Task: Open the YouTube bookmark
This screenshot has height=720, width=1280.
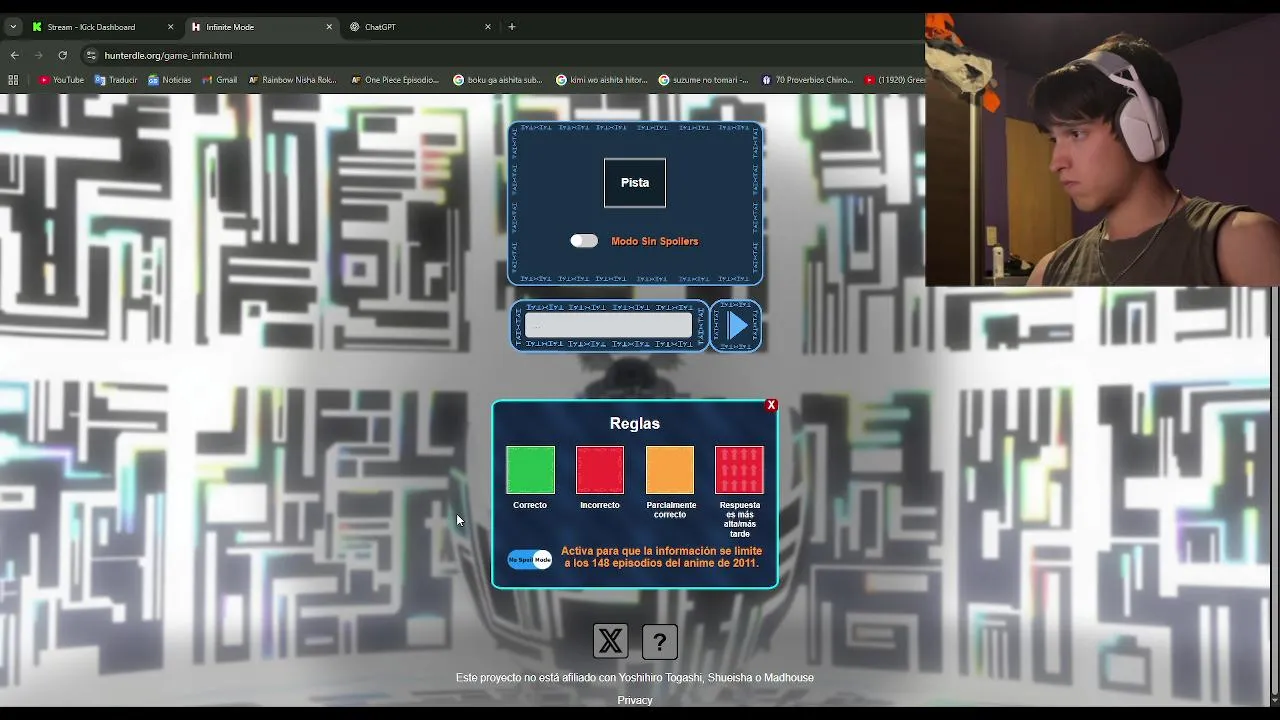Action: (x=61, y=80)
